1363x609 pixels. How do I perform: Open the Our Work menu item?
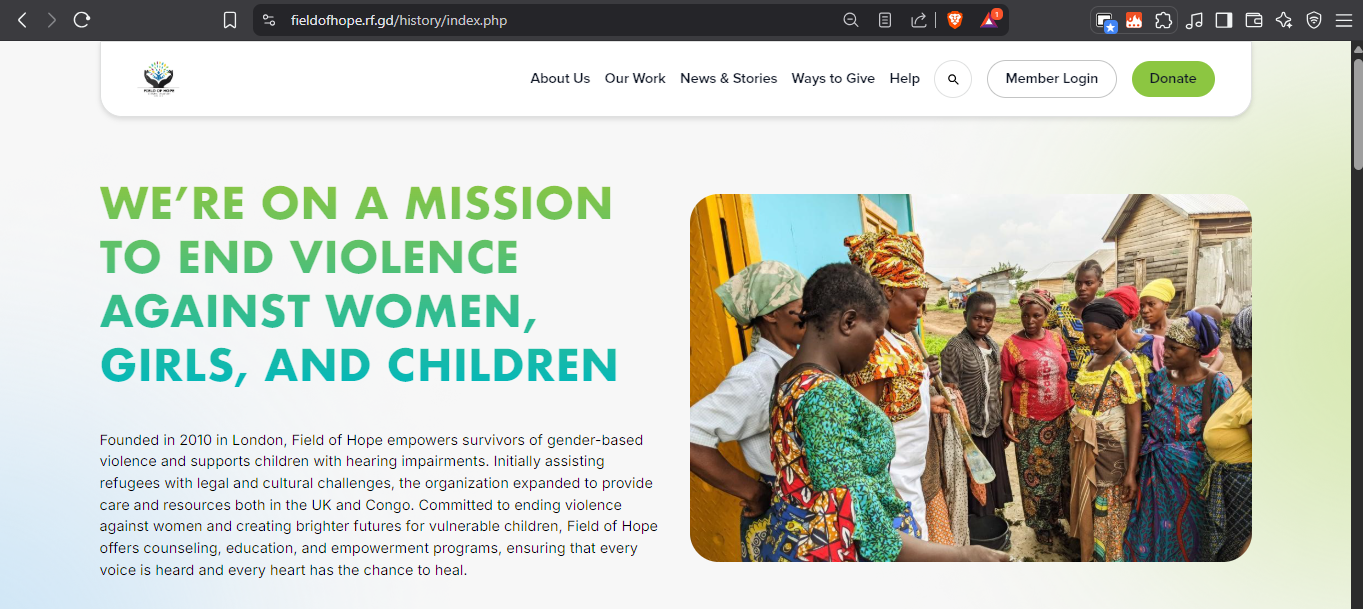click(635, 79)
